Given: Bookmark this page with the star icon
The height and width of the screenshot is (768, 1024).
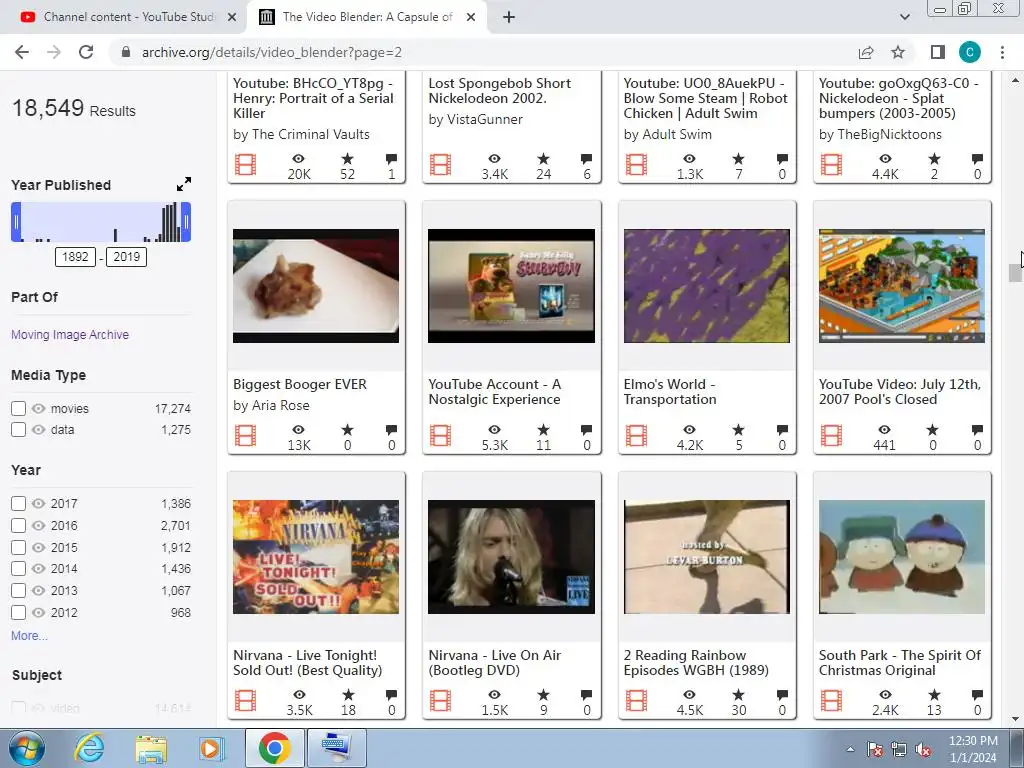Looking at the screenshot, I should [898, 52].
